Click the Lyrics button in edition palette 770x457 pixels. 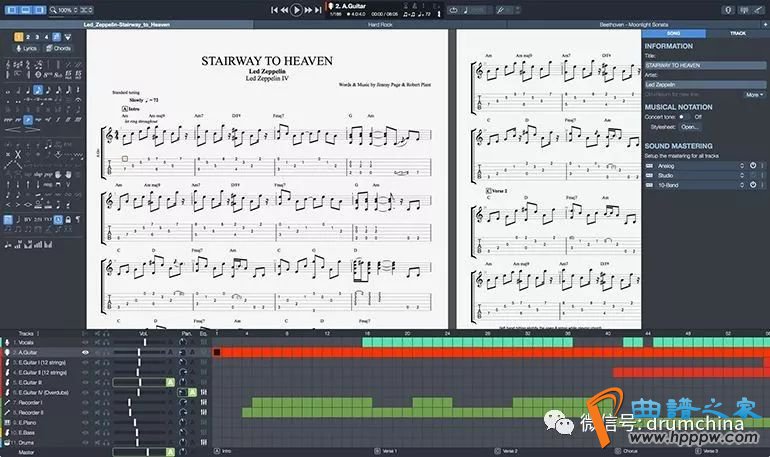(27, 48)
